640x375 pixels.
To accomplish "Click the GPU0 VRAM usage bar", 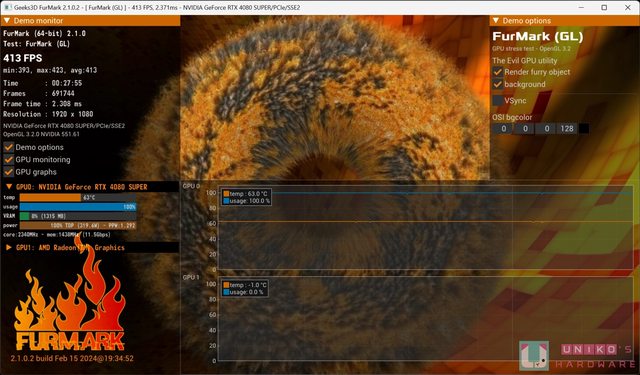I will tap(78, 216).
